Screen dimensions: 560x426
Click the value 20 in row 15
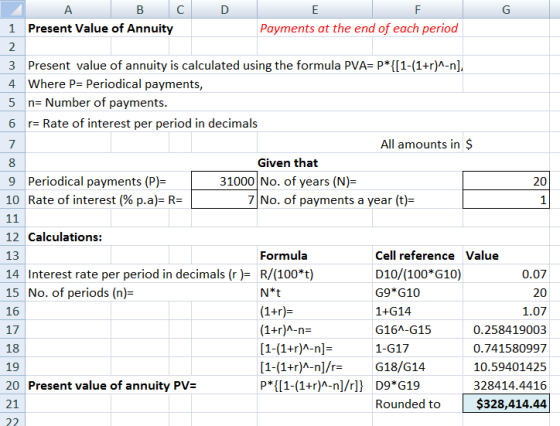coord(506,292)
